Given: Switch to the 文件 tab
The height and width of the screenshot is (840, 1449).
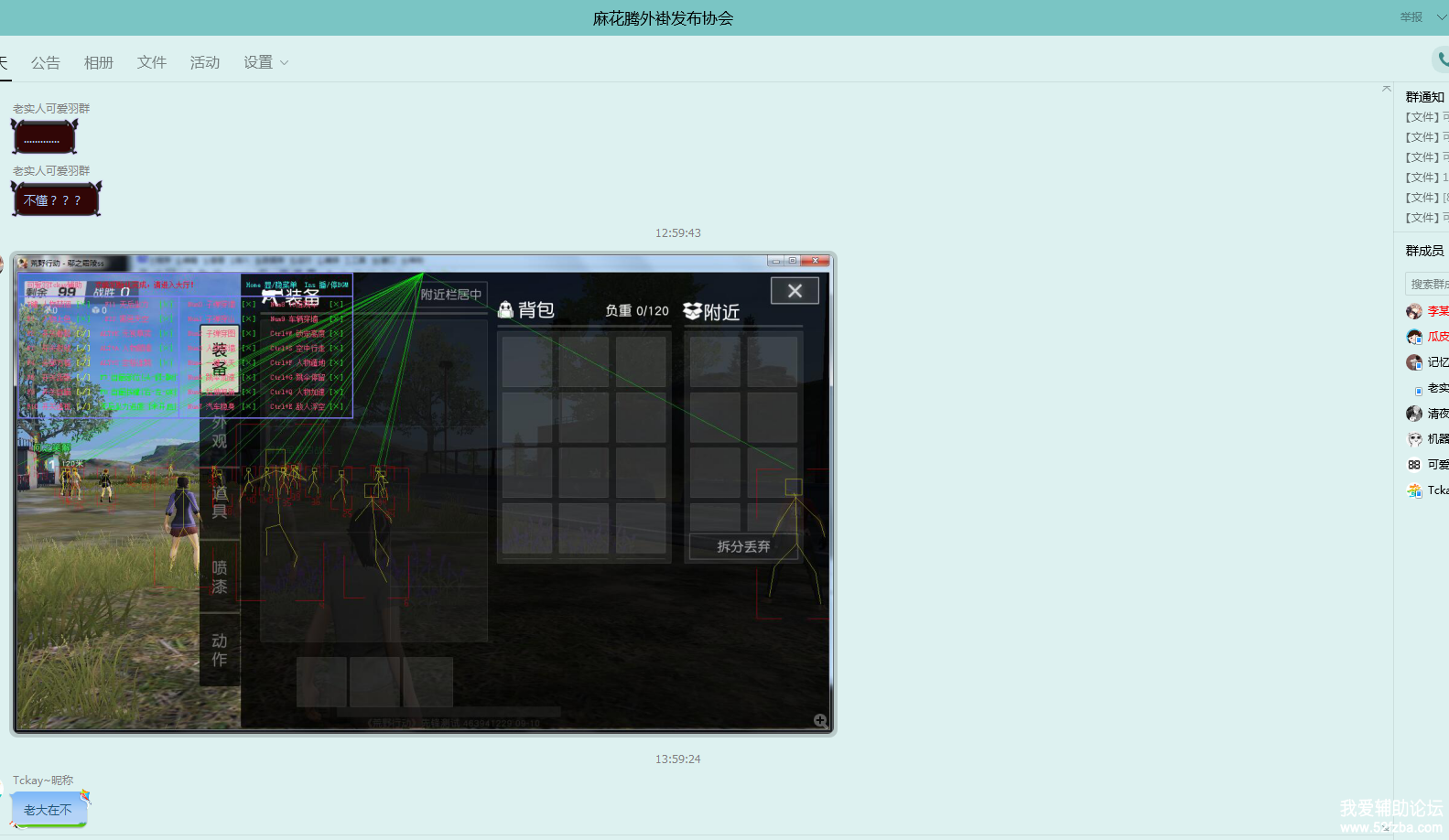Looking at the screenshot, I should point(152,62).
